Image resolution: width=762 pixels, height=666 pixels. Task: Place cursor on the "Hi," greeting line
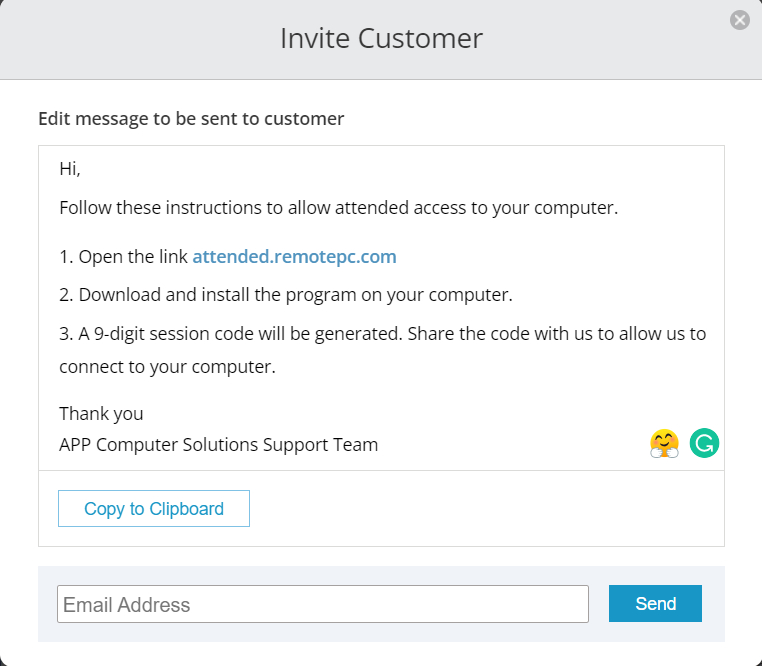tap(70, 169)
